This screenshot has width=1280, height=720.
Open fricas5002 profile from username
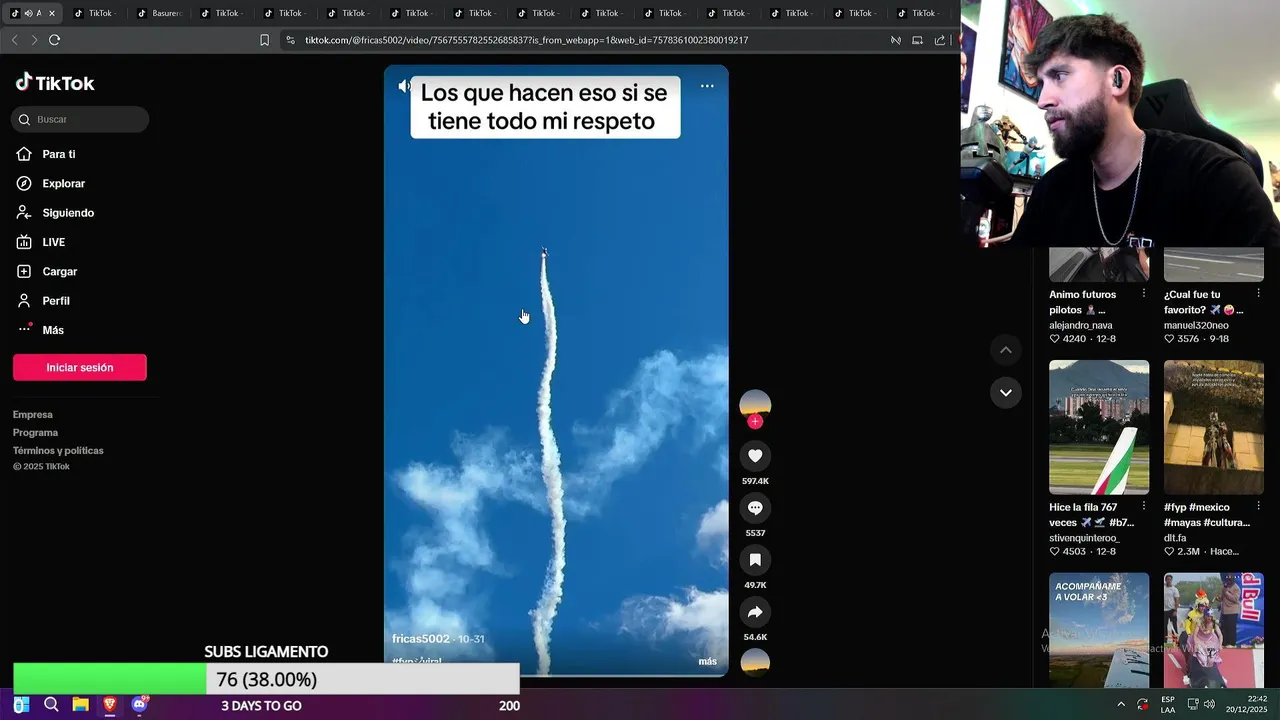(x=421, y=639)
